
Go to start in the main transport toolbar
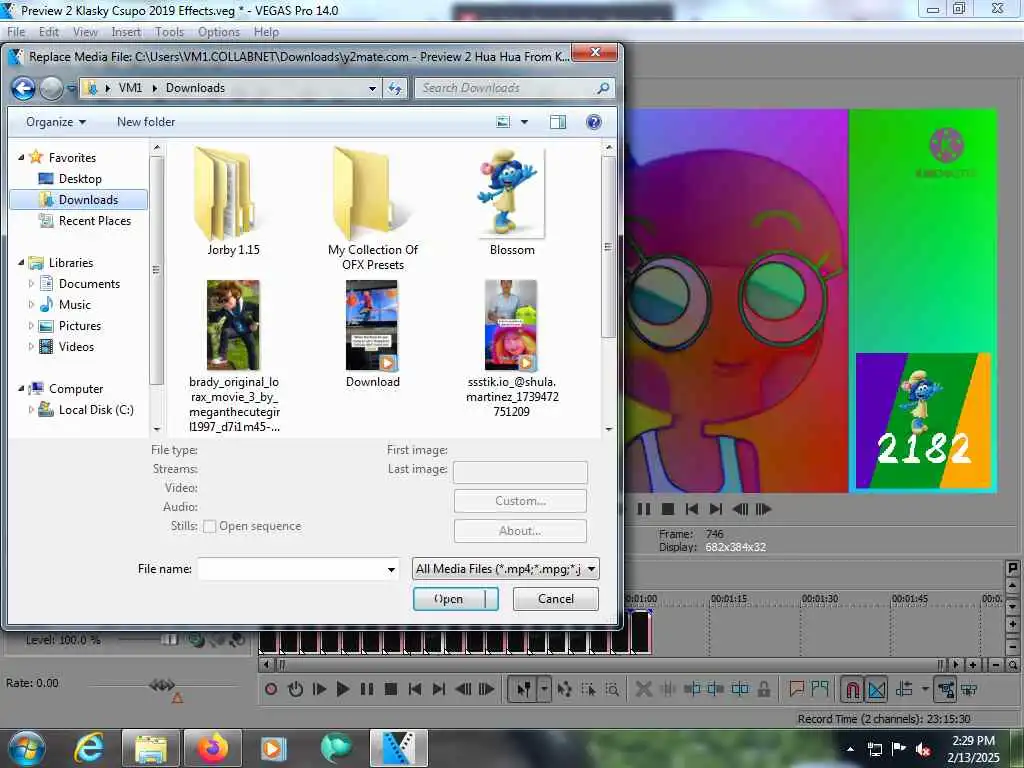[x=415, y=689]
